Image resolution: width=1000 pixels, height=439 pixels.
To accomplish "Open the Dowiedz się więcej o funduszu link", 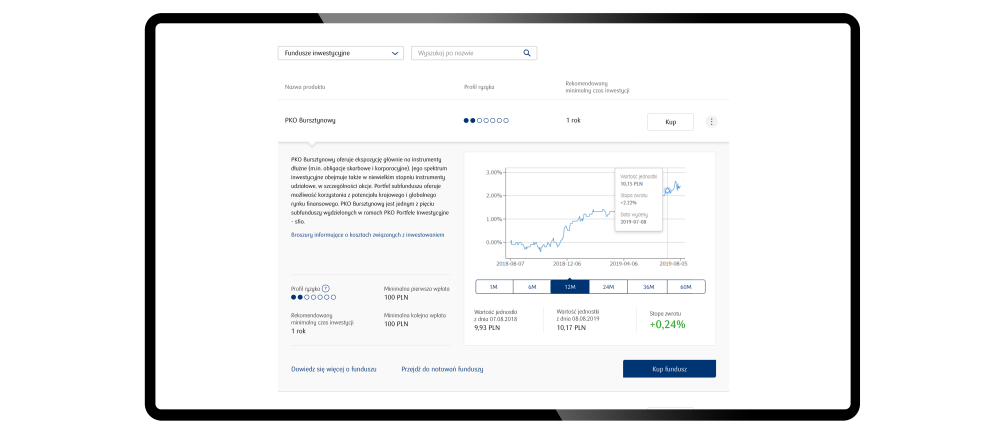I will tap(334, 369).
